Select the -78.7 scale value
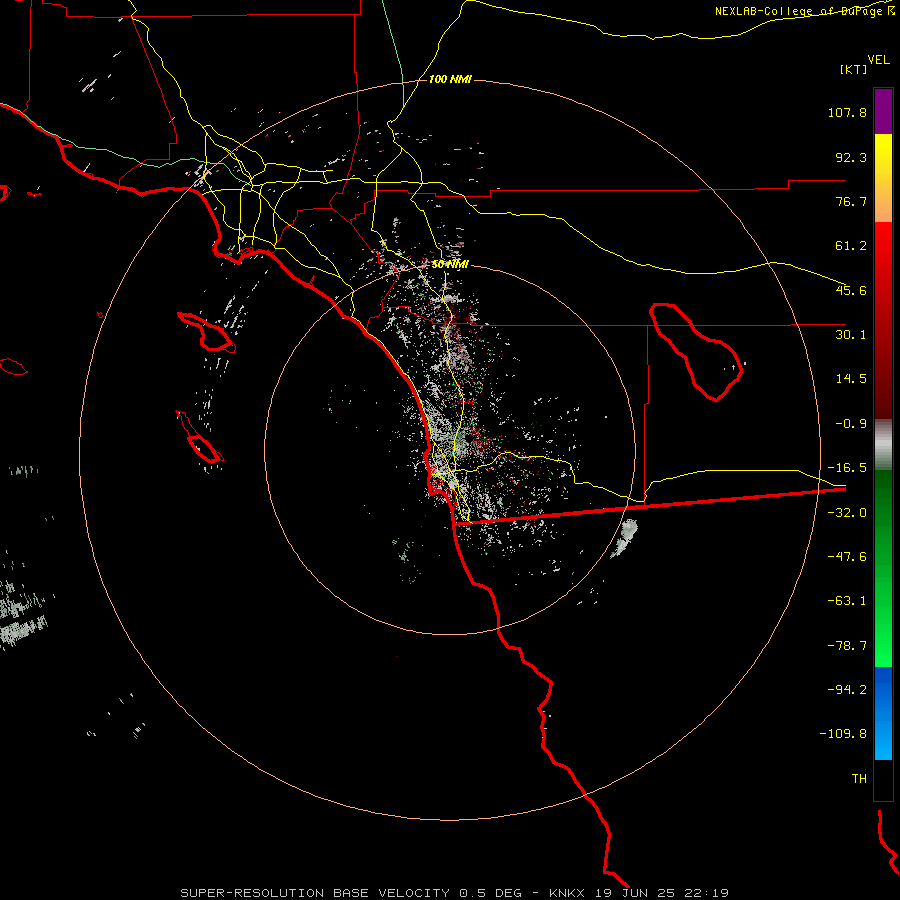900x900 pixels. click(x=847, y=646)
